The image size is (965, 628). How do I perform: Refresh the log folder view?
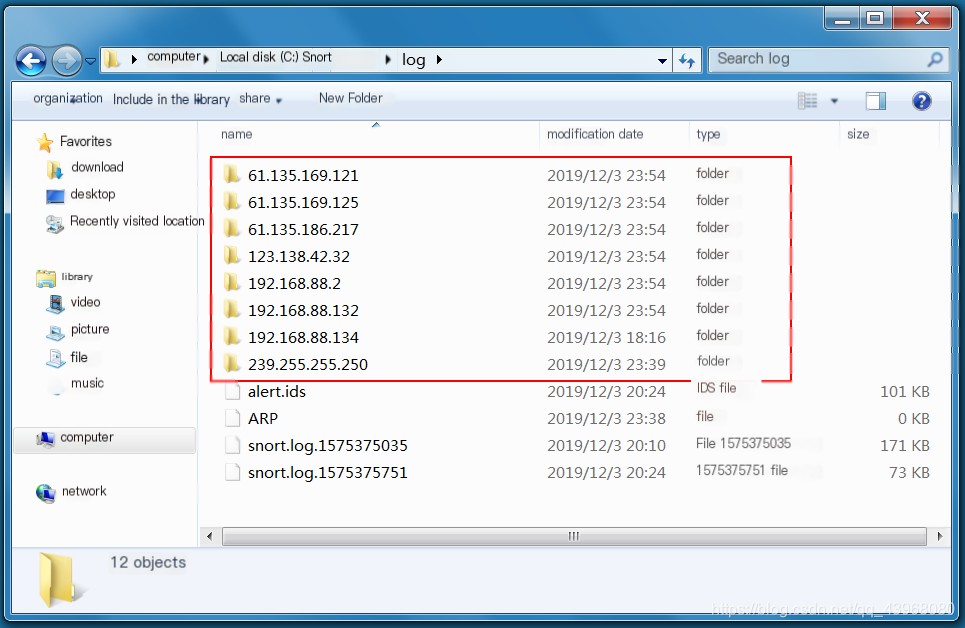coord(687,60)
